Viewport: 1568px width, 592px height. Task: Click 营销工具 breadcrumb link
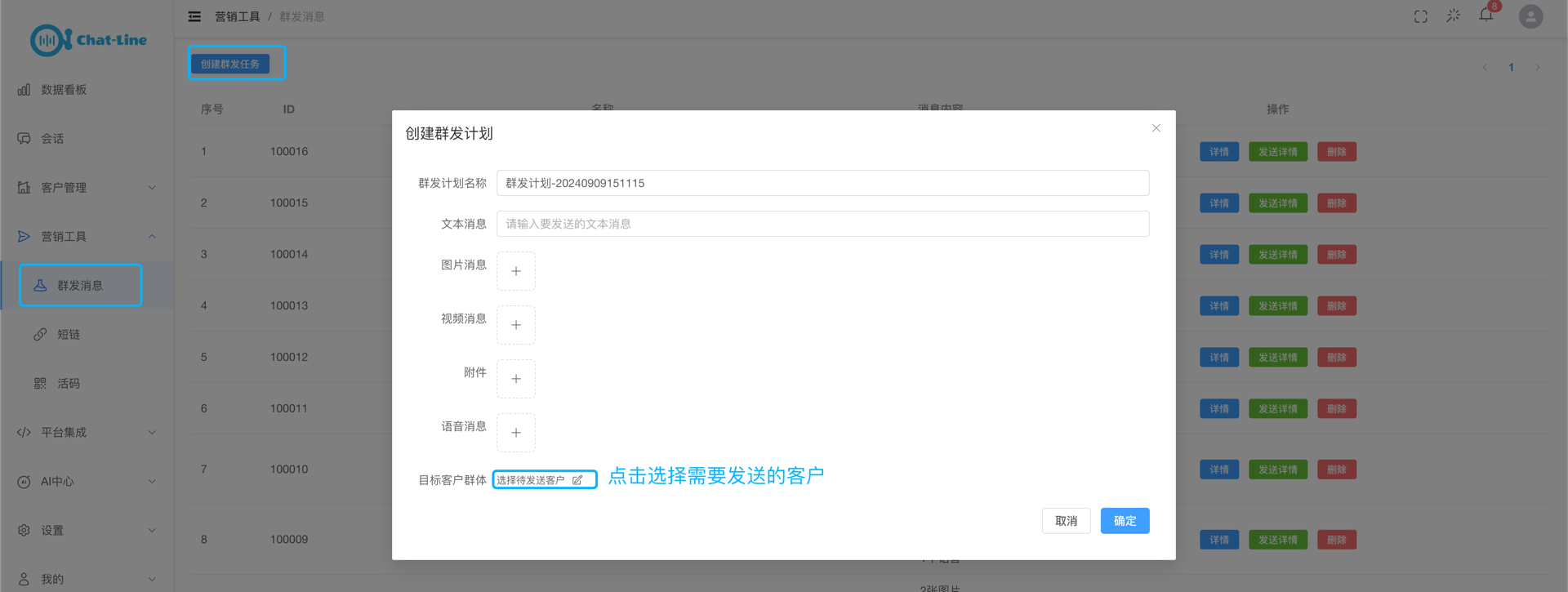click(238, 16)
